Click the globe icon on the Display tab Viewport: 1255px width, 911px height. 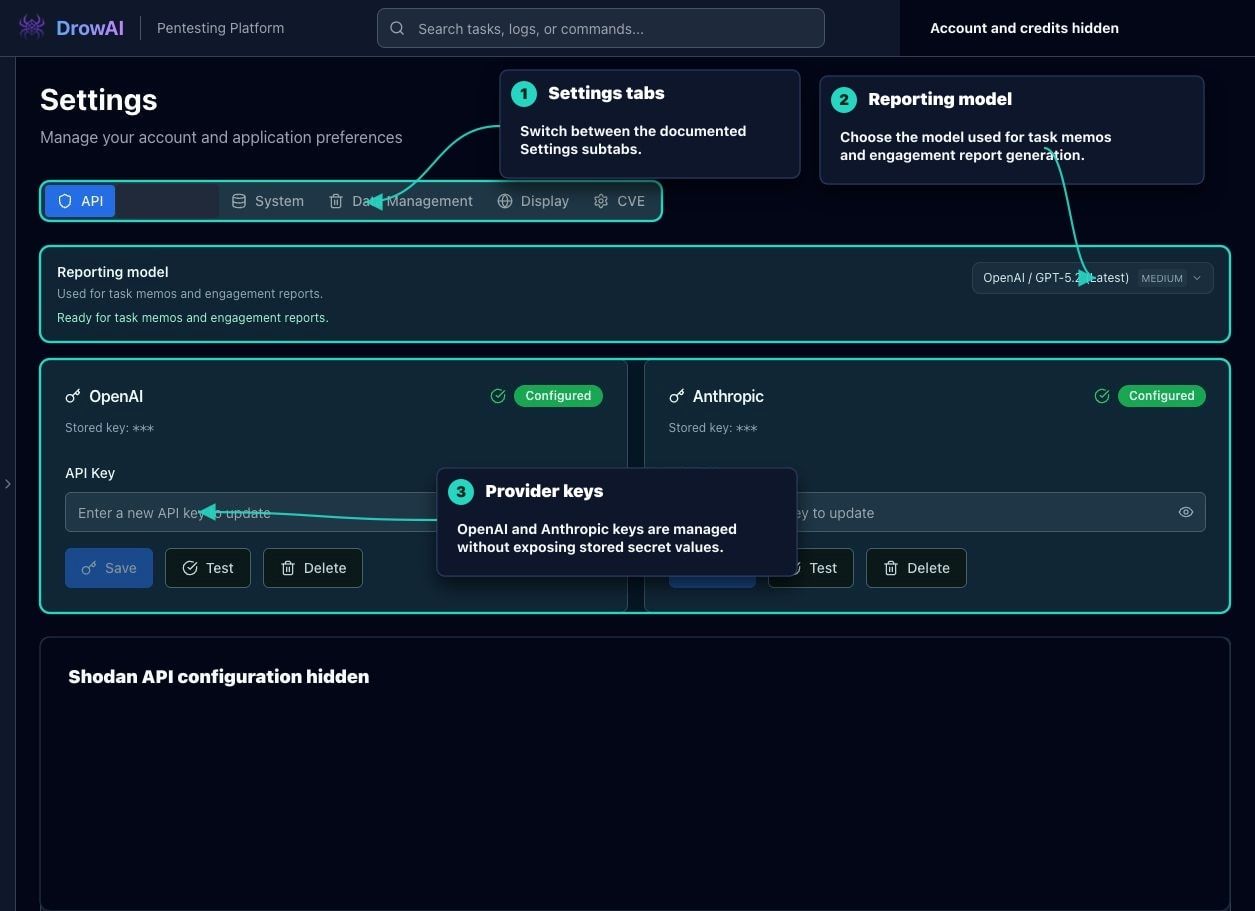pyautogui.click(x=505, y=201)
